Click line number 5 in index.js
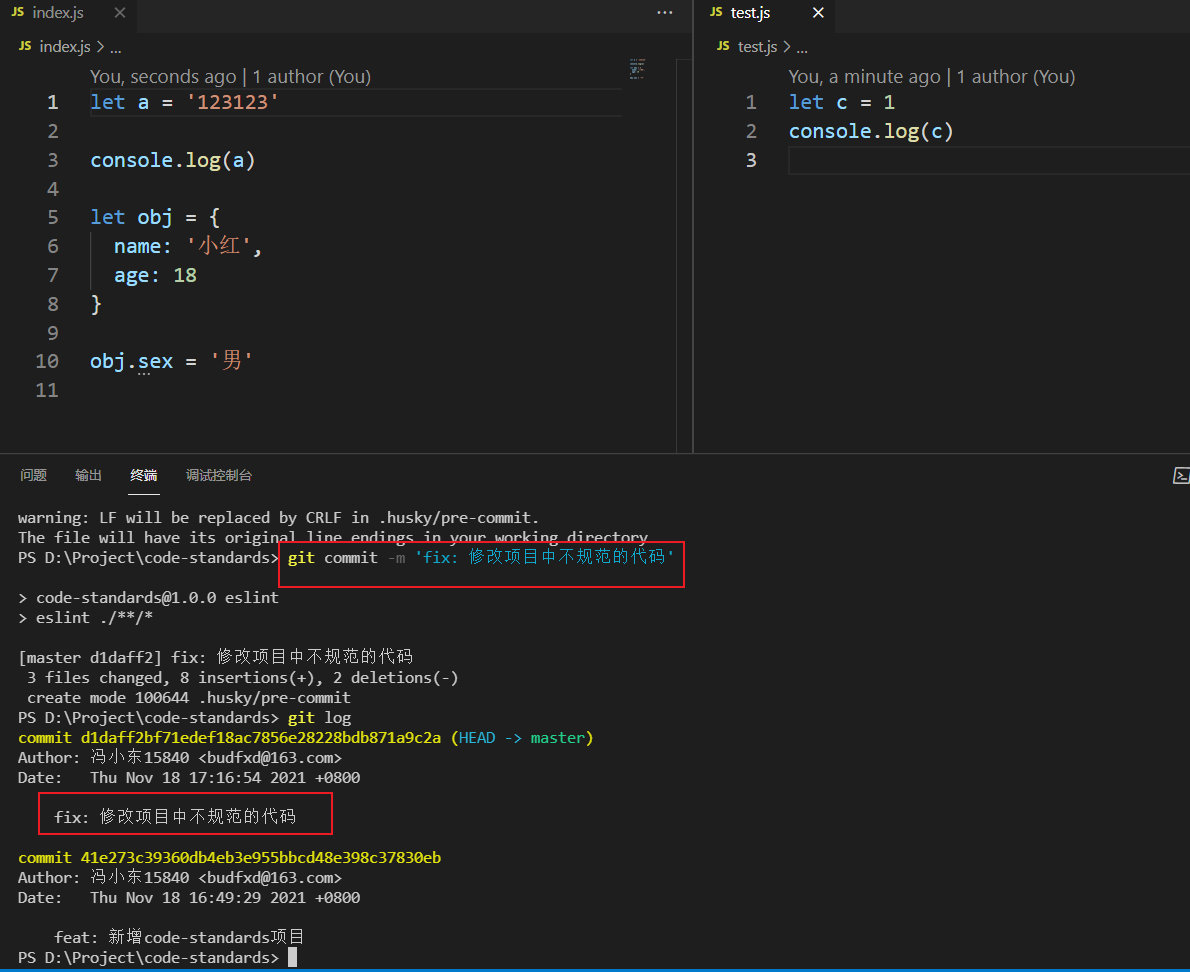 click(x=52, y=218)
